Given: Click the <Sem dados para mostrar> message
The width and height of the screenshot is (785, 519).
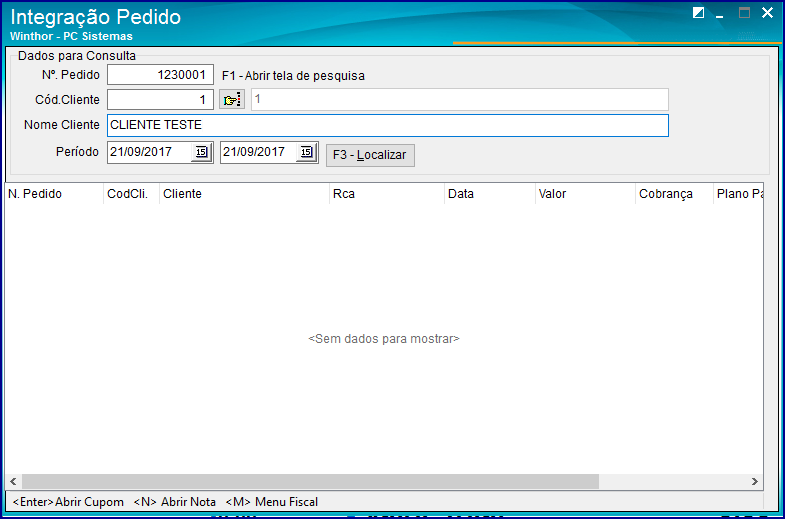Looking at the screenshot, I should pos(384,339).
